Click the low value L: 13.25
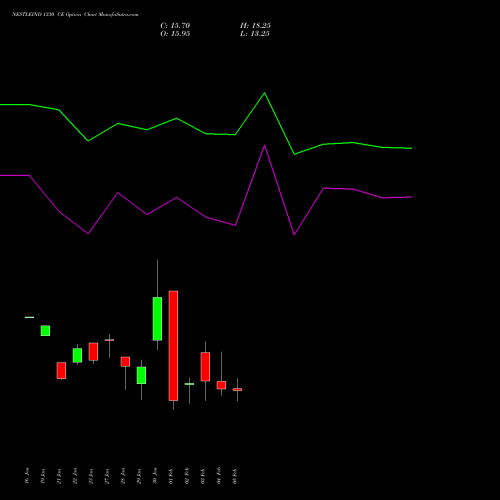500x500 pixels. coord(255,34)
